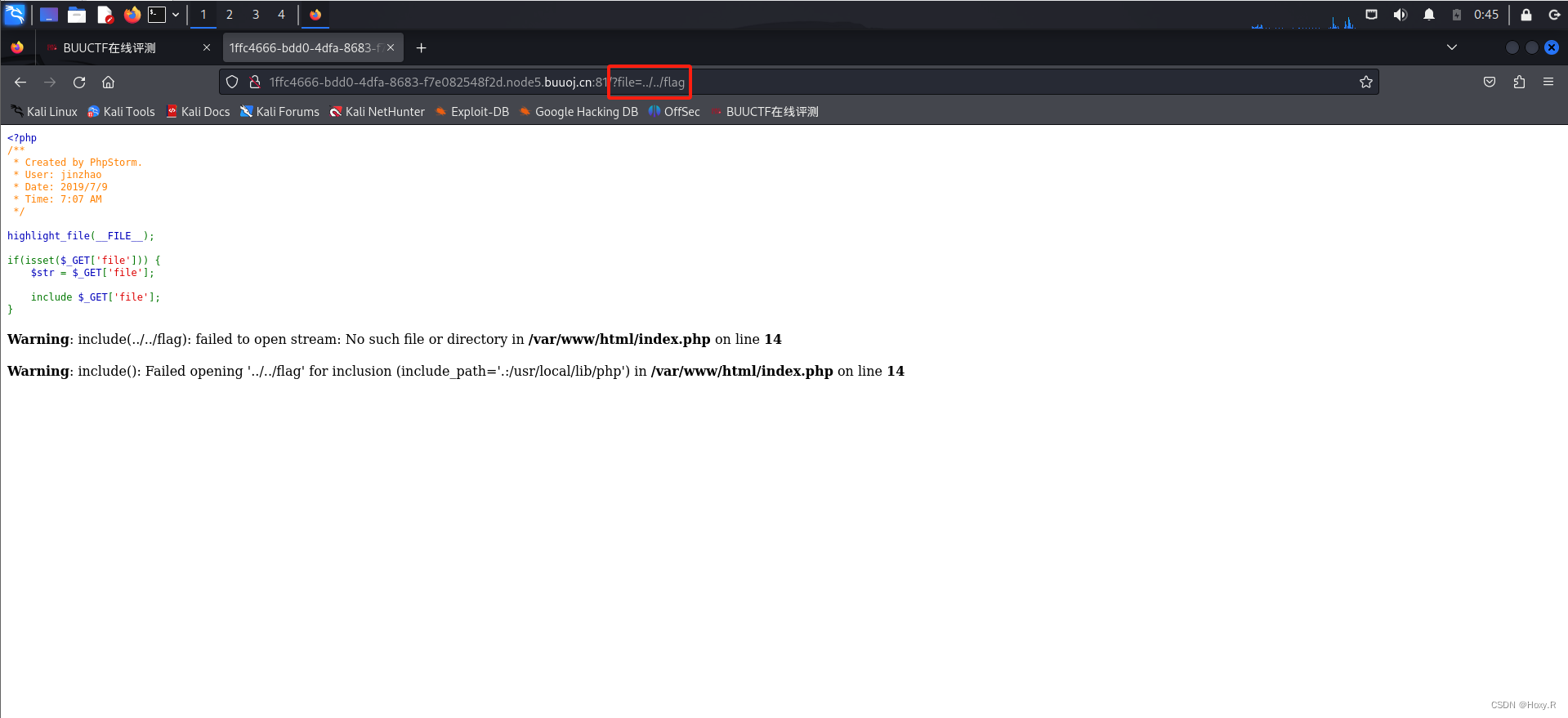This screenshot has height=718, width=1568.
Task: Reload the current page
Action: click(79, 82)
